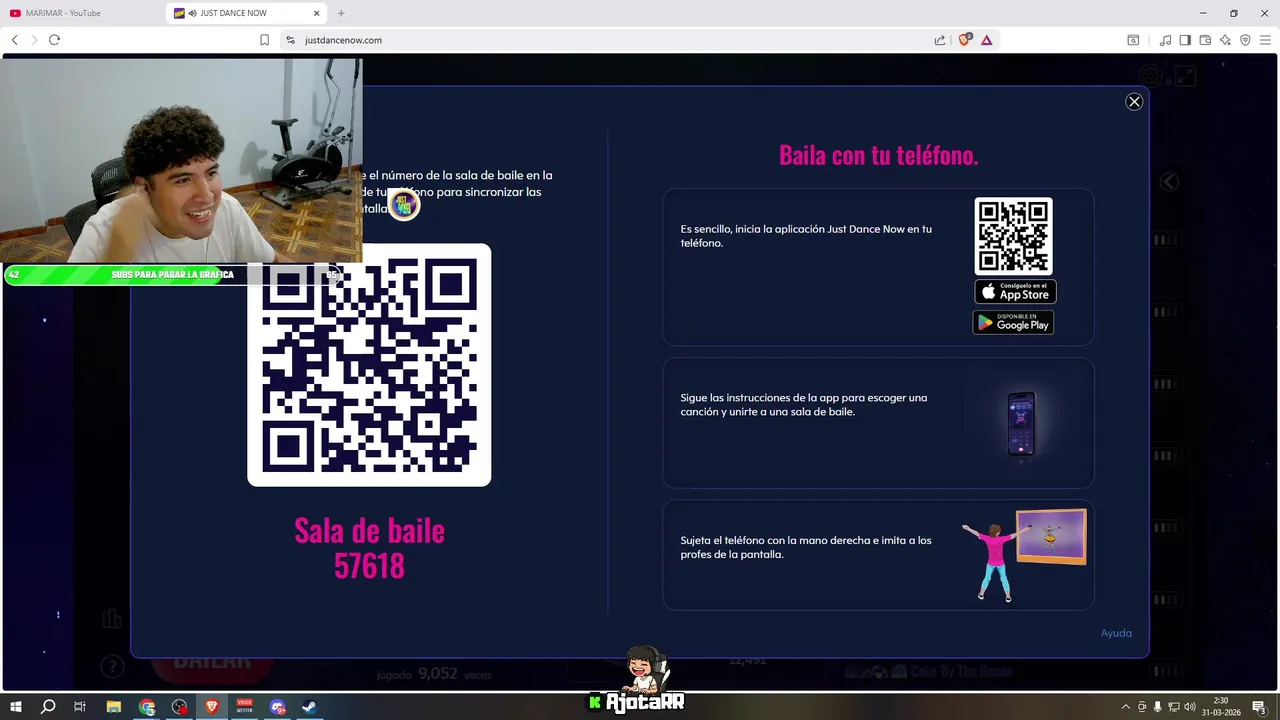
Task: Show hidden system tray icons
Action: click(x=1126, y=707)
